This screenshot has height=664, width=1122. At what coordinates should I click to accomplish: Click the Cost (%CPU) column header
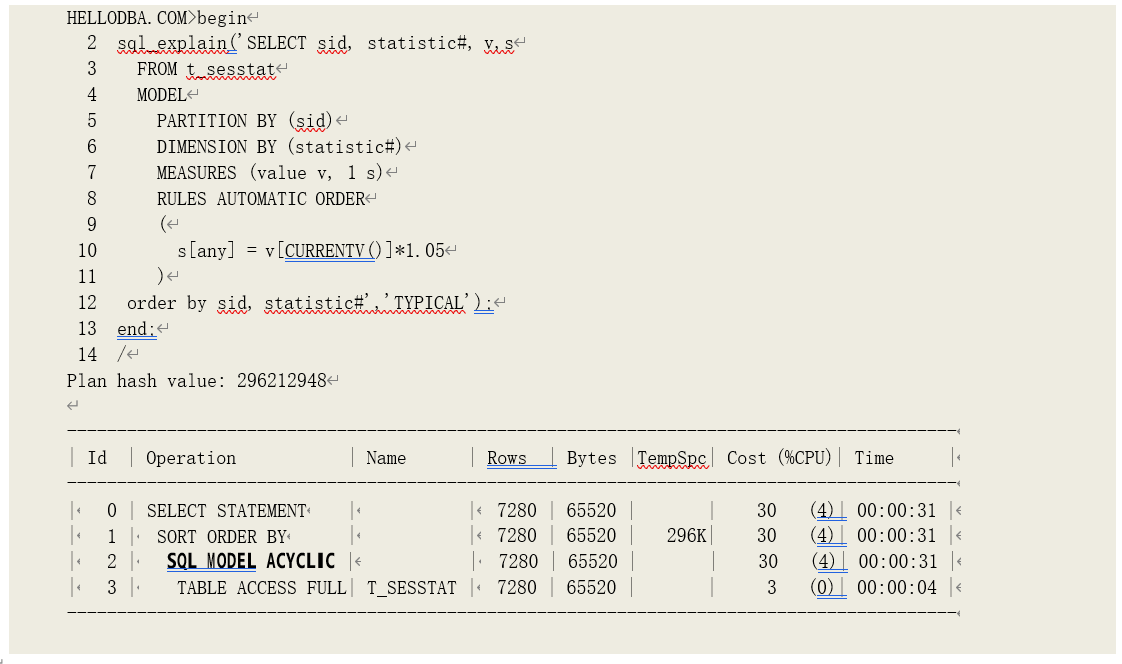click(779, 458)
